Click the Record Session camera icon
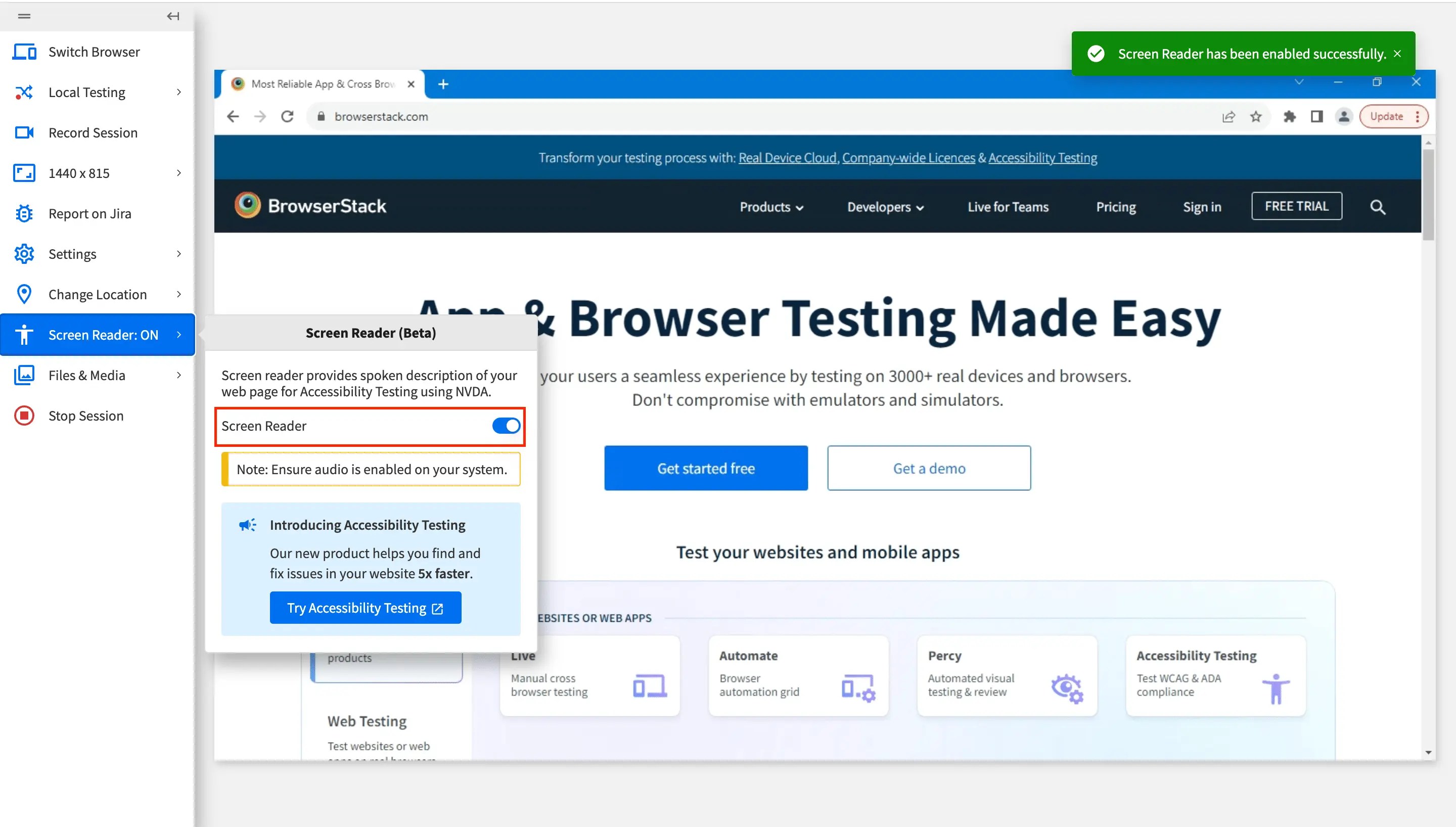1456x827 pixels. click(23, 132)
